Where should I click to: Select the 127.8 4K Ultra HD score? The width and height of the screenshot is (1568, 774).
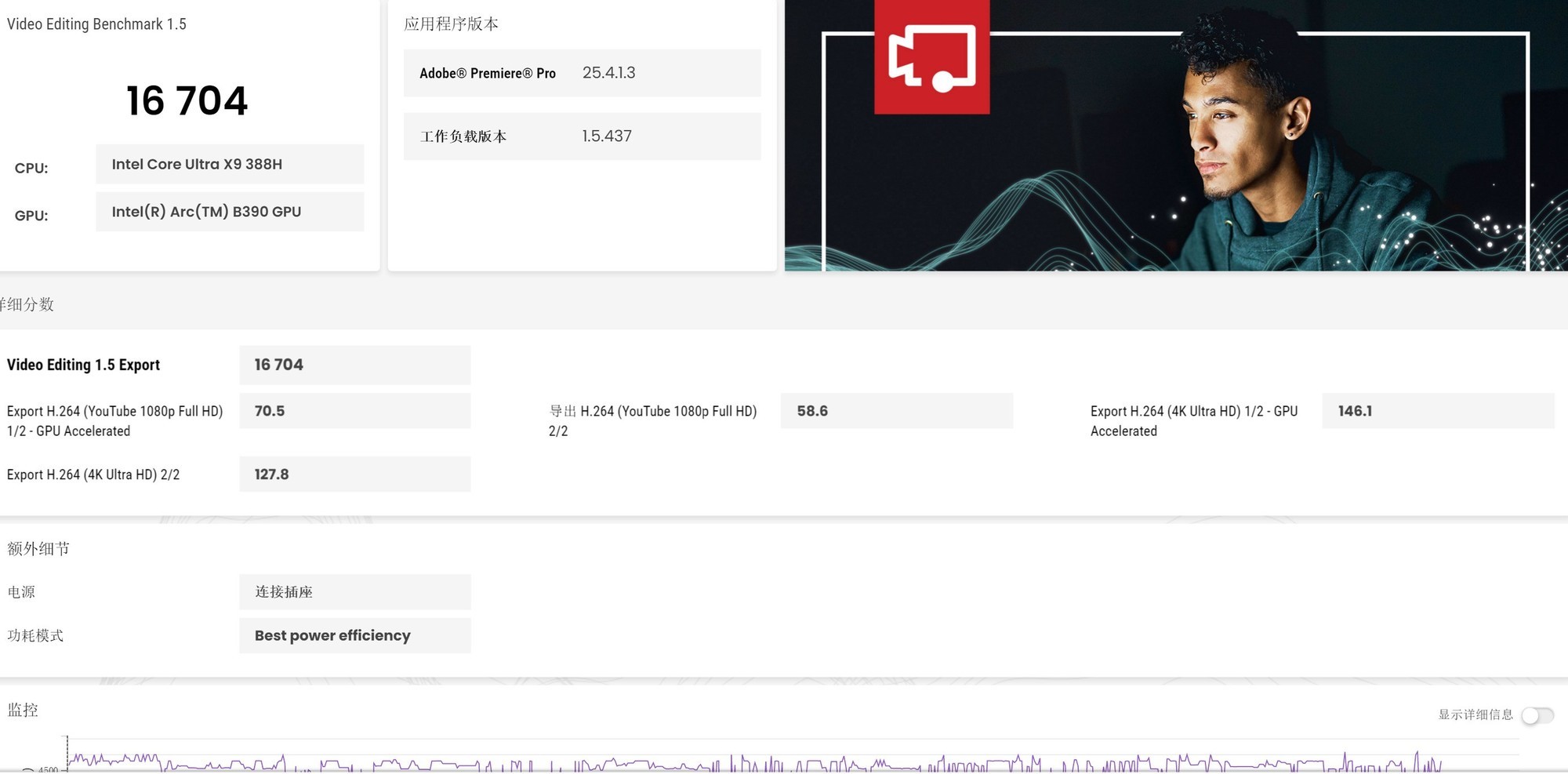[354, 474]
